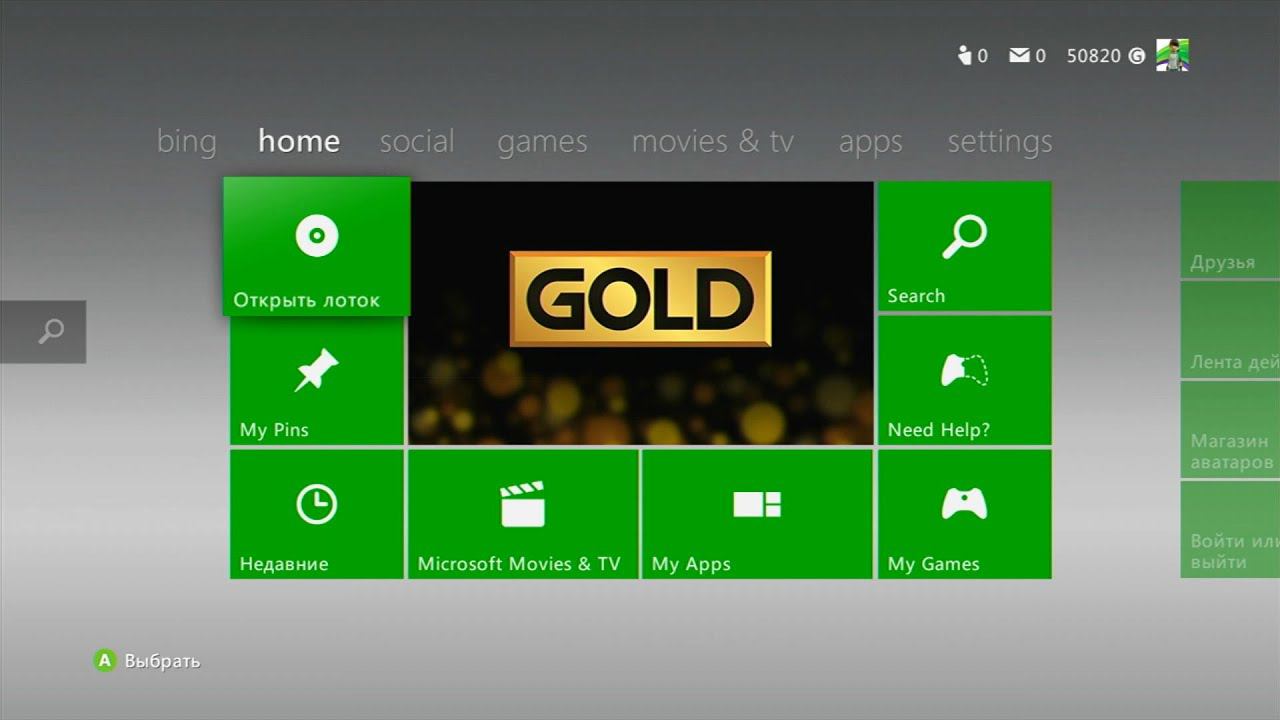
Task: Open the My Games tile
Action: [964, 514]
